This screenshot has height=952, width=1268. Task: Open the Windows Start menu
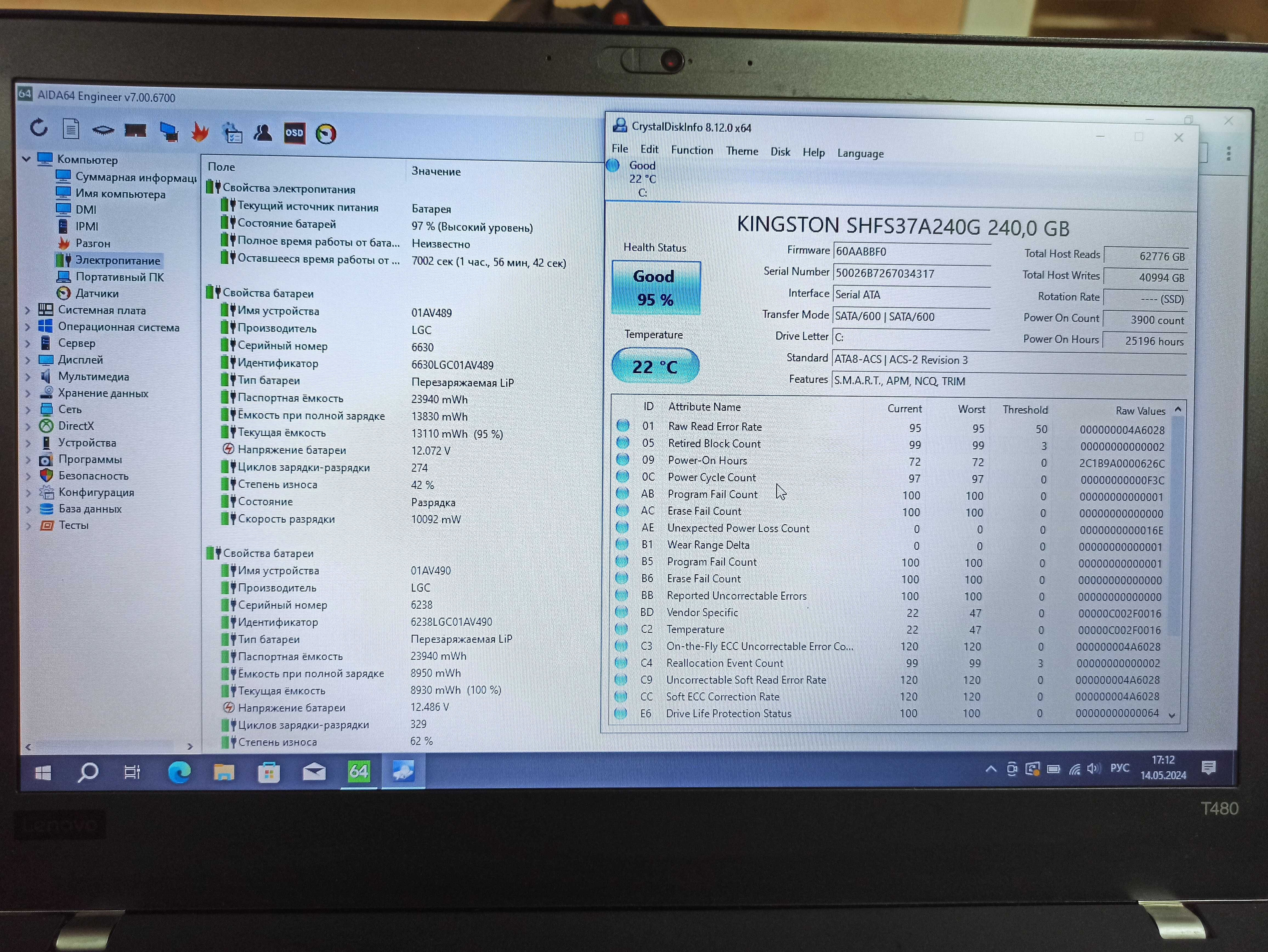pos(43,773)
